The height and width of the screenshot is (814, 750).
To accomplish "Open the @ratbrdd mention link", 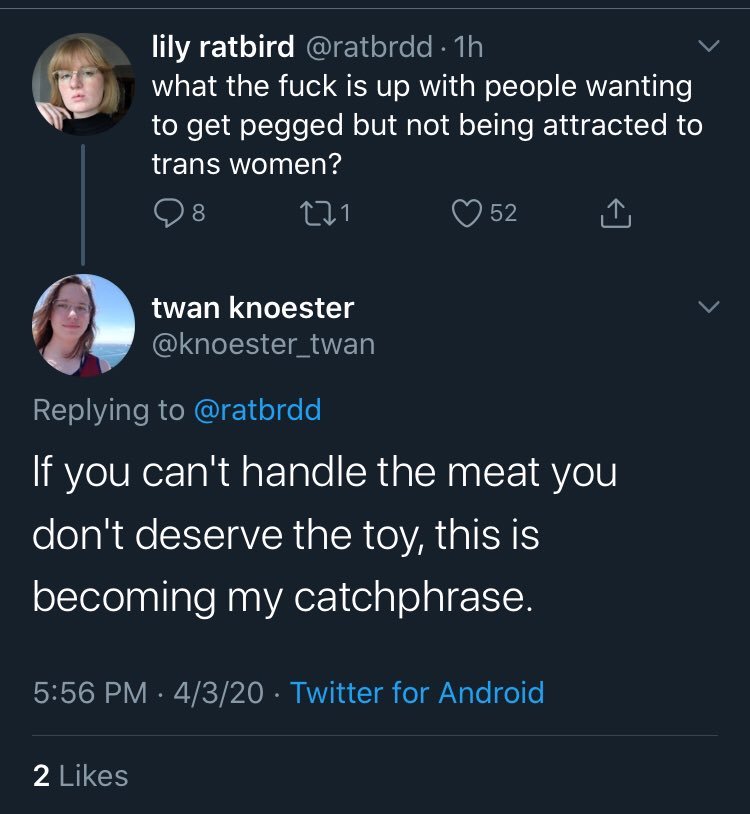I will [x=257, y=410].
